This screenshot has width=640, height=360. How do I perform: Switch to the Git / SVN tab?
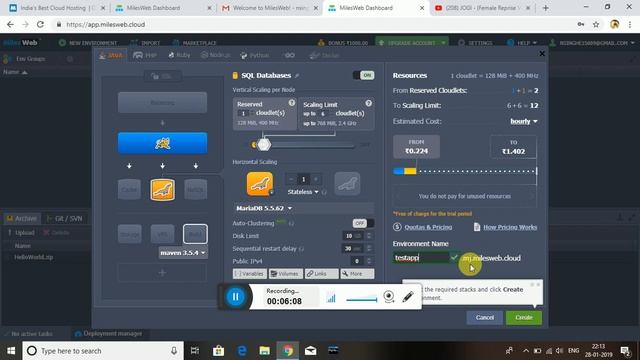click(x=64, y=218)
